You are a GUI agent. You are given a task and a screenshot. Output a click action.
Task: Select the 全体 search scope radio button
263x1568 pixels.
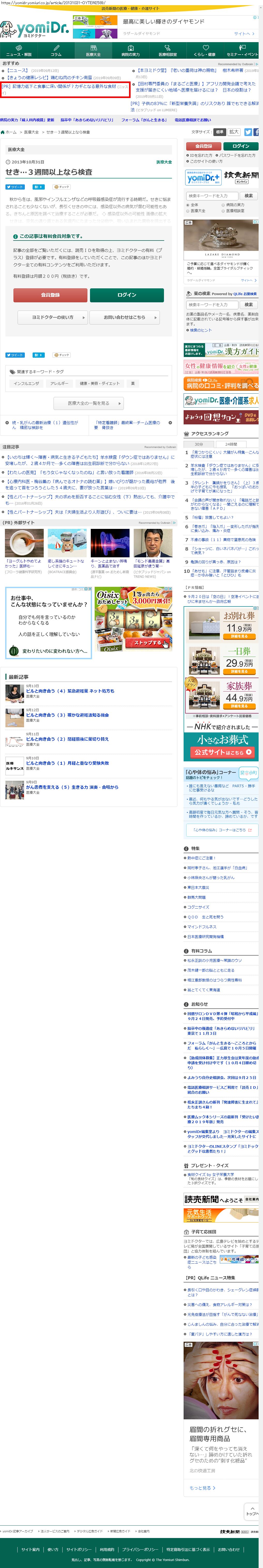(188, 205)
